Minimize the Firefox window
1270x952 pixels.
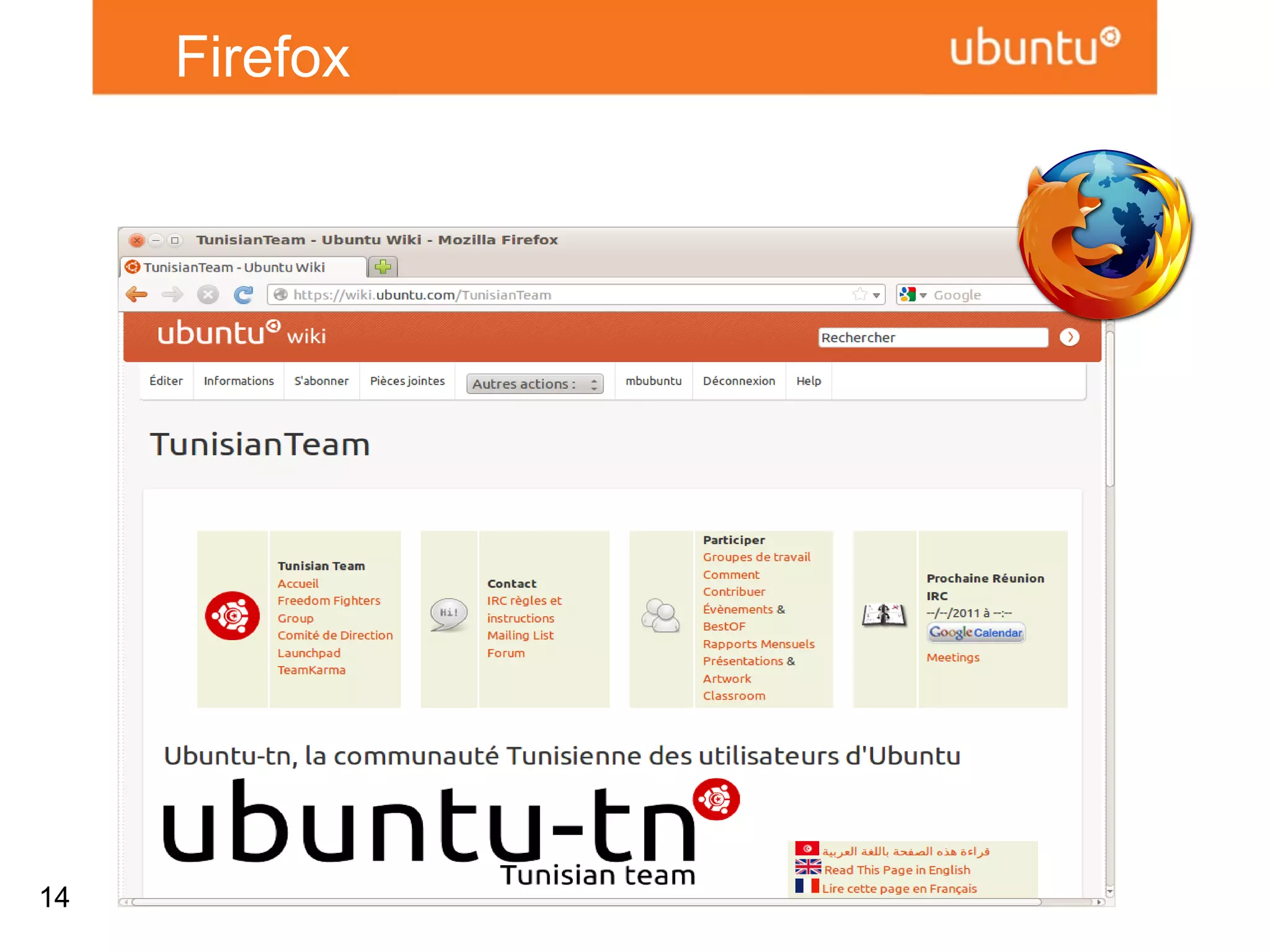click(156, 240)
